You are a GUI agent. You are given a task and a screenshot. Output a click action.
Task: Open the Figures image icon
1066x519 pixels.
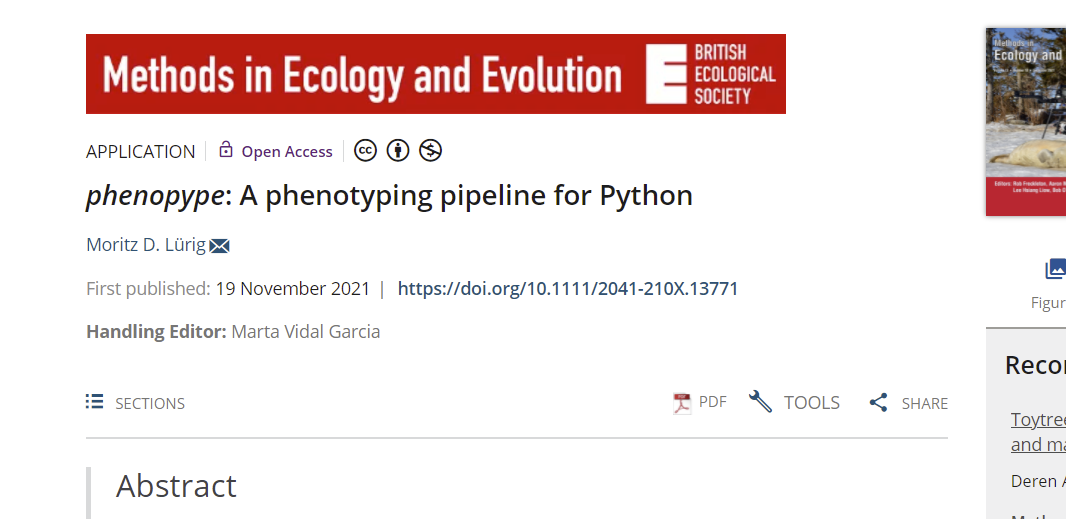point(1054,269)
